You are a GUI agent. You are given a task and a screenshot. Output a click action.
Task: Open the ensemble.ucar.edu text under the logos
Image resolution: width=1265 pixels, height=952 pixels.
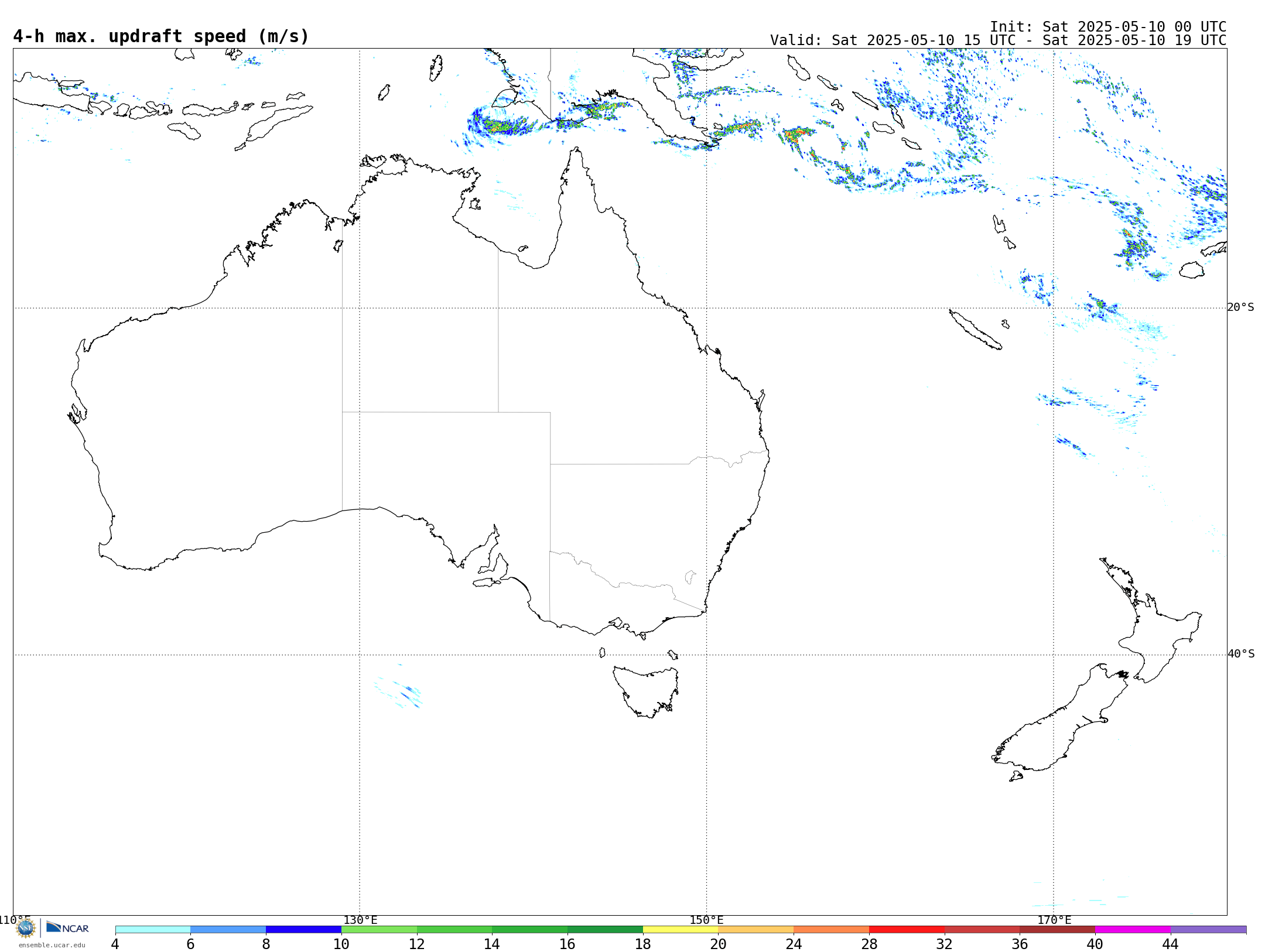[52, 945]
